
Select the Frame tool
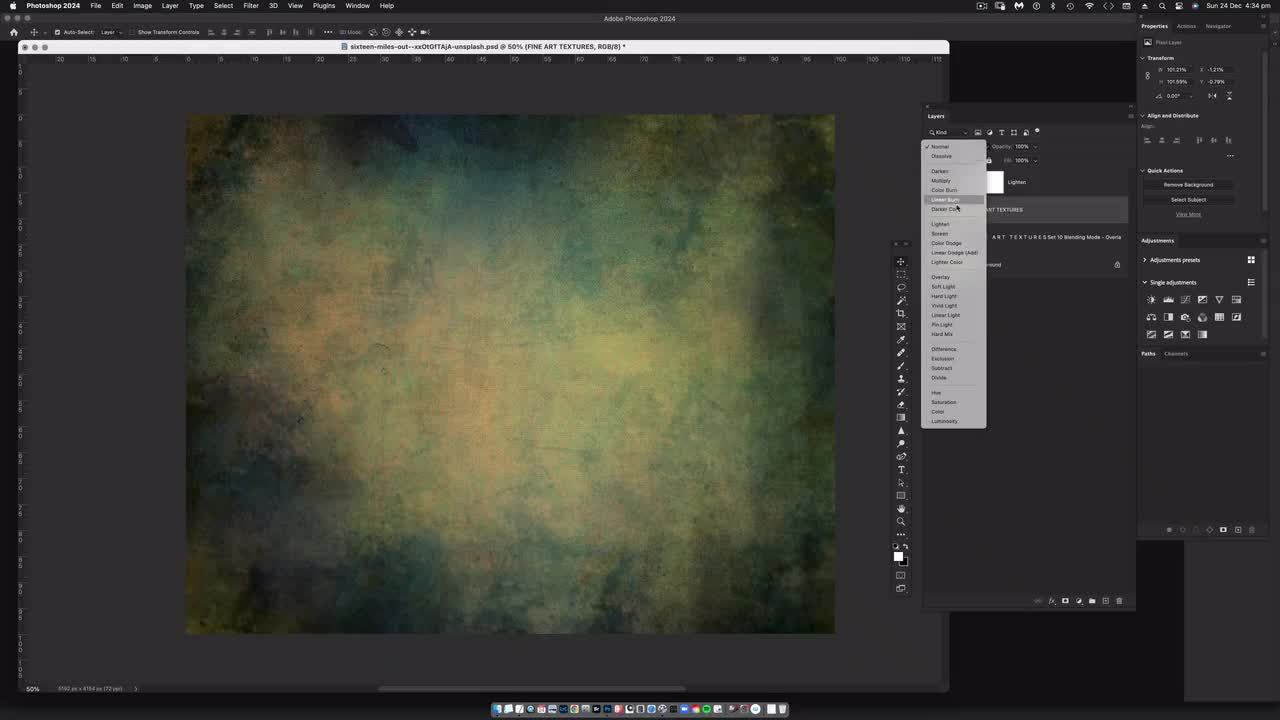click(901, 326)
